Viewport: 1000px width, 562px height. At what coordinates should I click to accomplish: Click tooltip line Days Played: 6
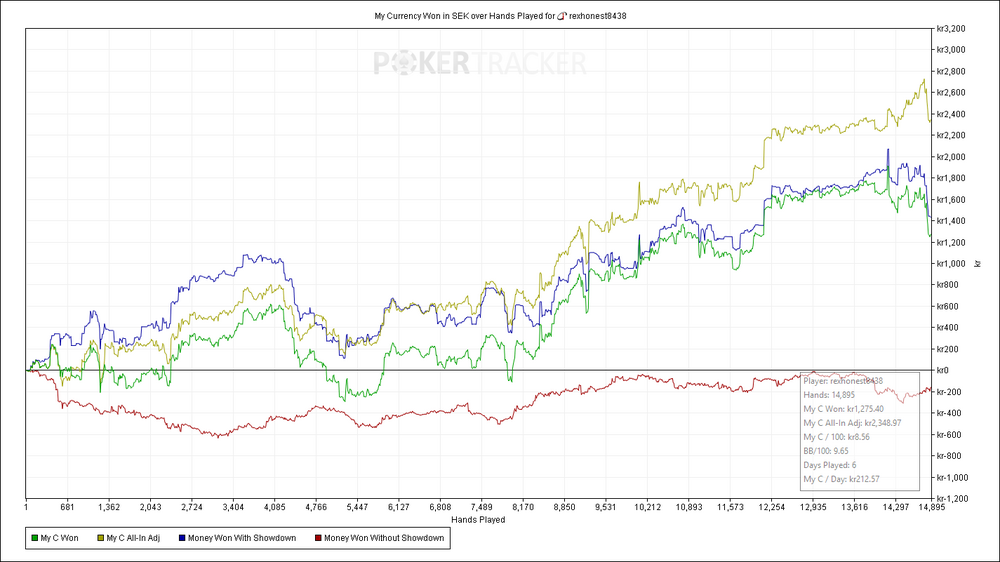pyautogui.click(x=830, y=466)
